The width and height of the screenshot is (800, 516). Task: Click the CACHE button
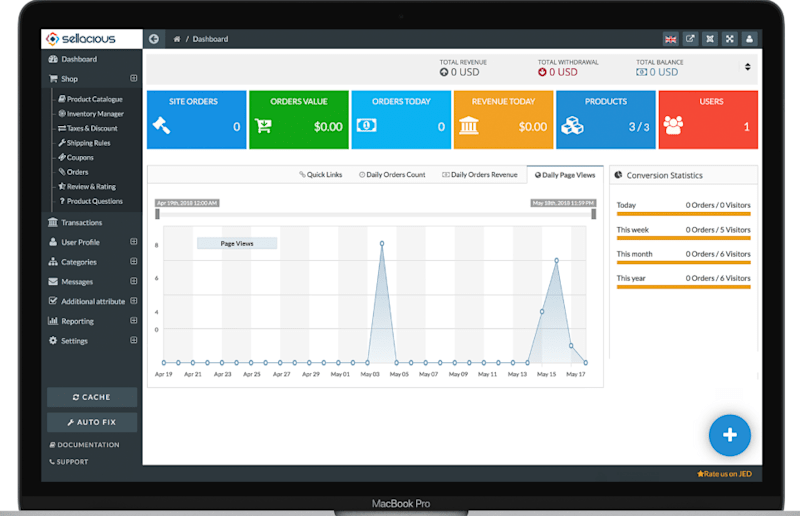[x=92, y=397]
